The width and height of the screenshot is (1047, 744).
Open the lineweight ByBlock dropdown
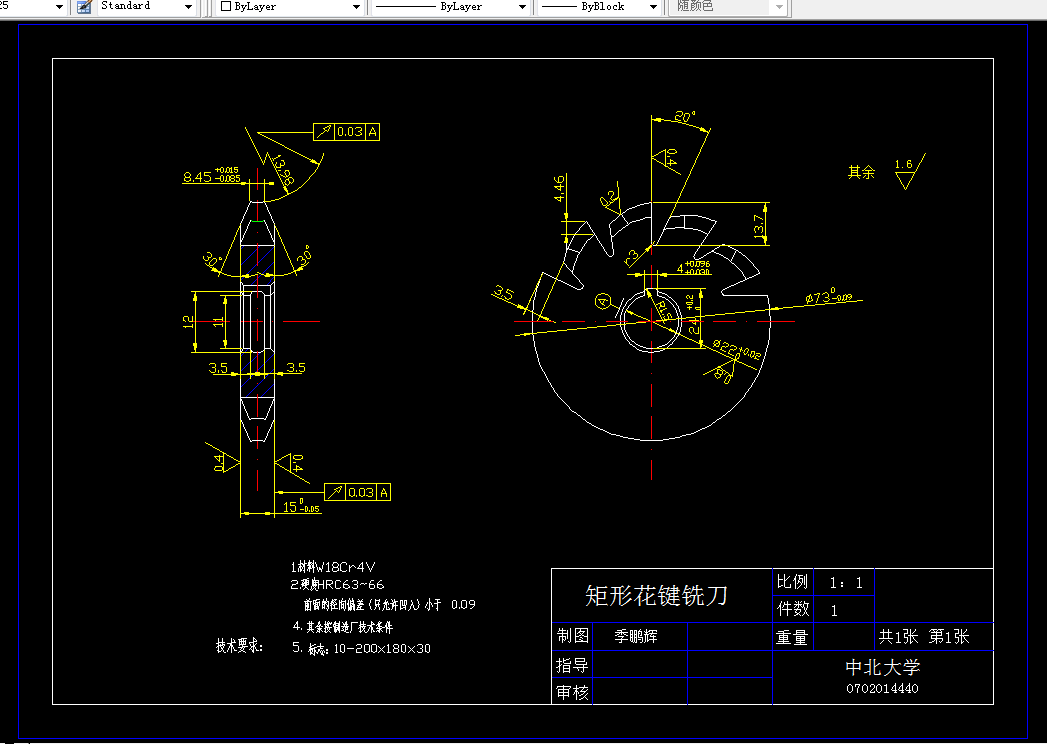pos(652,7)
